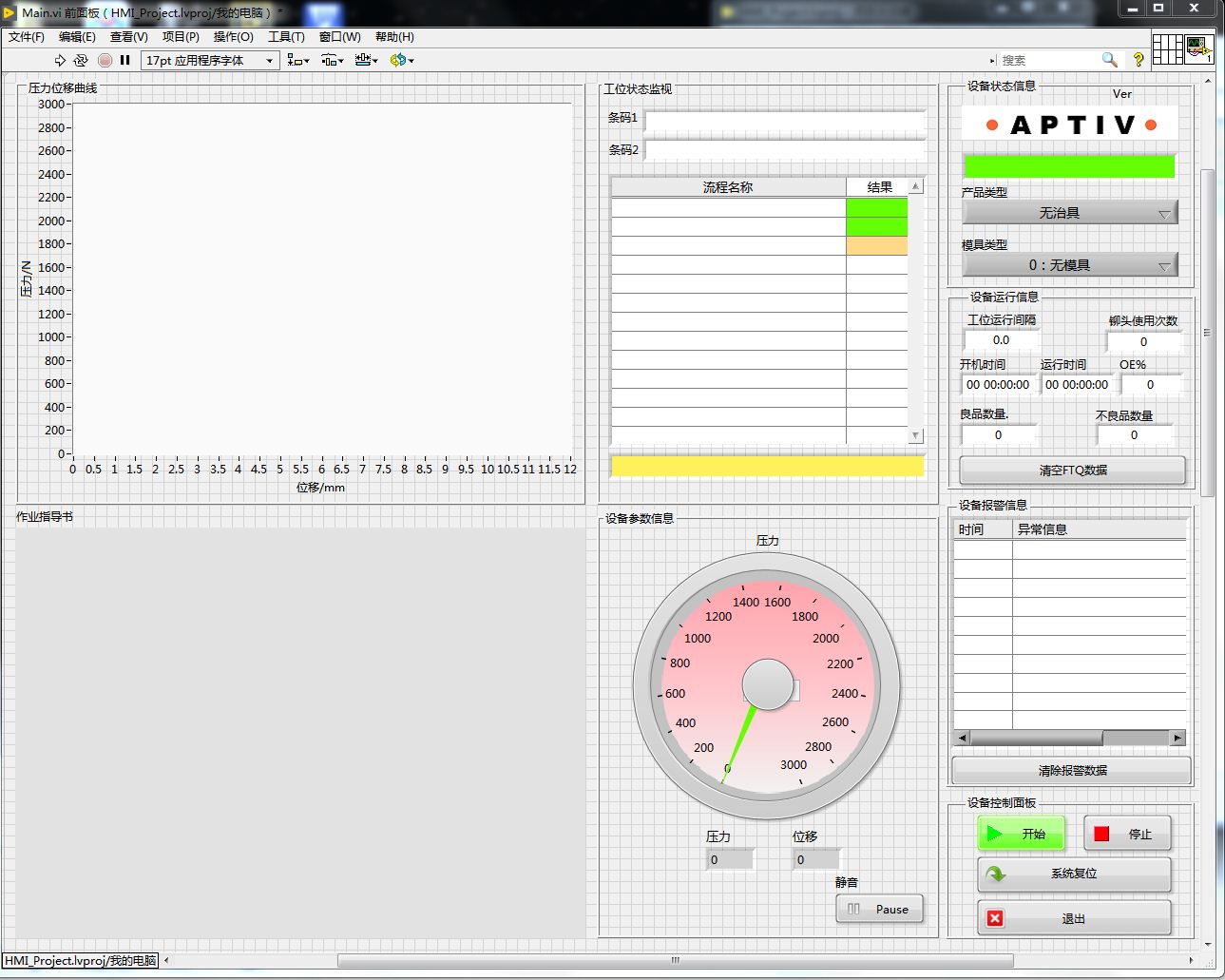Viewport: 1225px width, 980px height.
Task: Click the Pause execution toolbar icon
Action: point(124,60)
